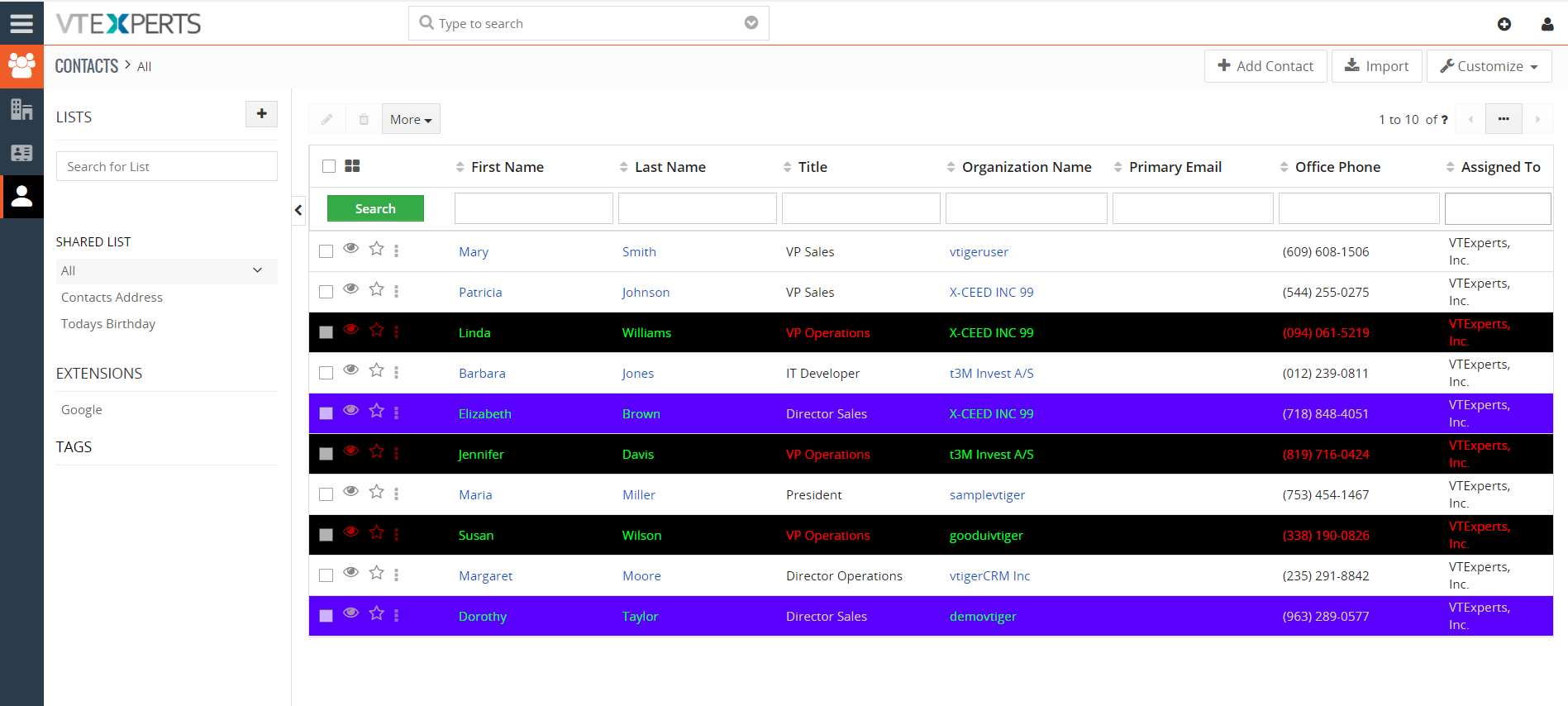This screenshot has height=706, width=1568.
Task: Open row actions menu for Mary Smith
Action: click(x=397, y=250)
